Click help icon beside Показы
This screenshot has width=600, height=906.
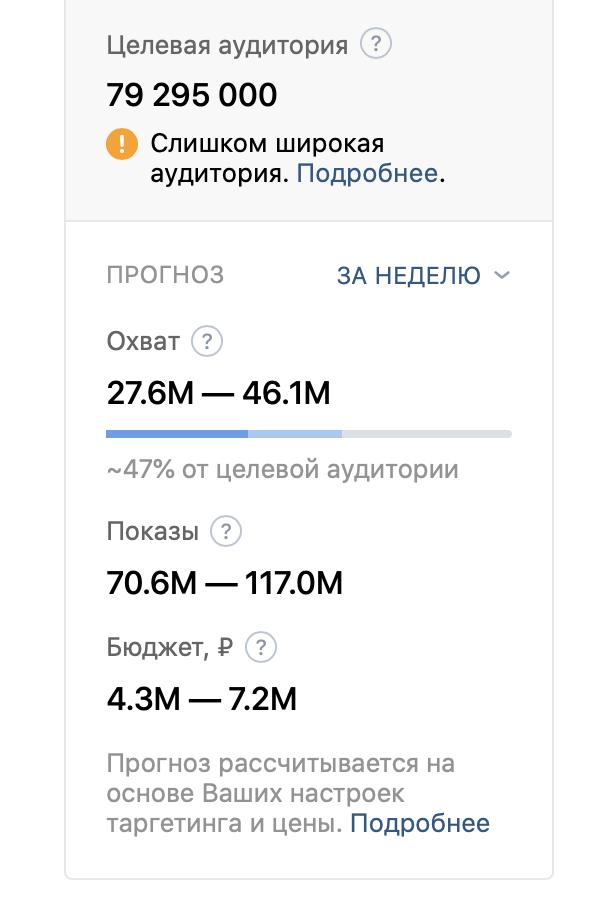[227, 531]
